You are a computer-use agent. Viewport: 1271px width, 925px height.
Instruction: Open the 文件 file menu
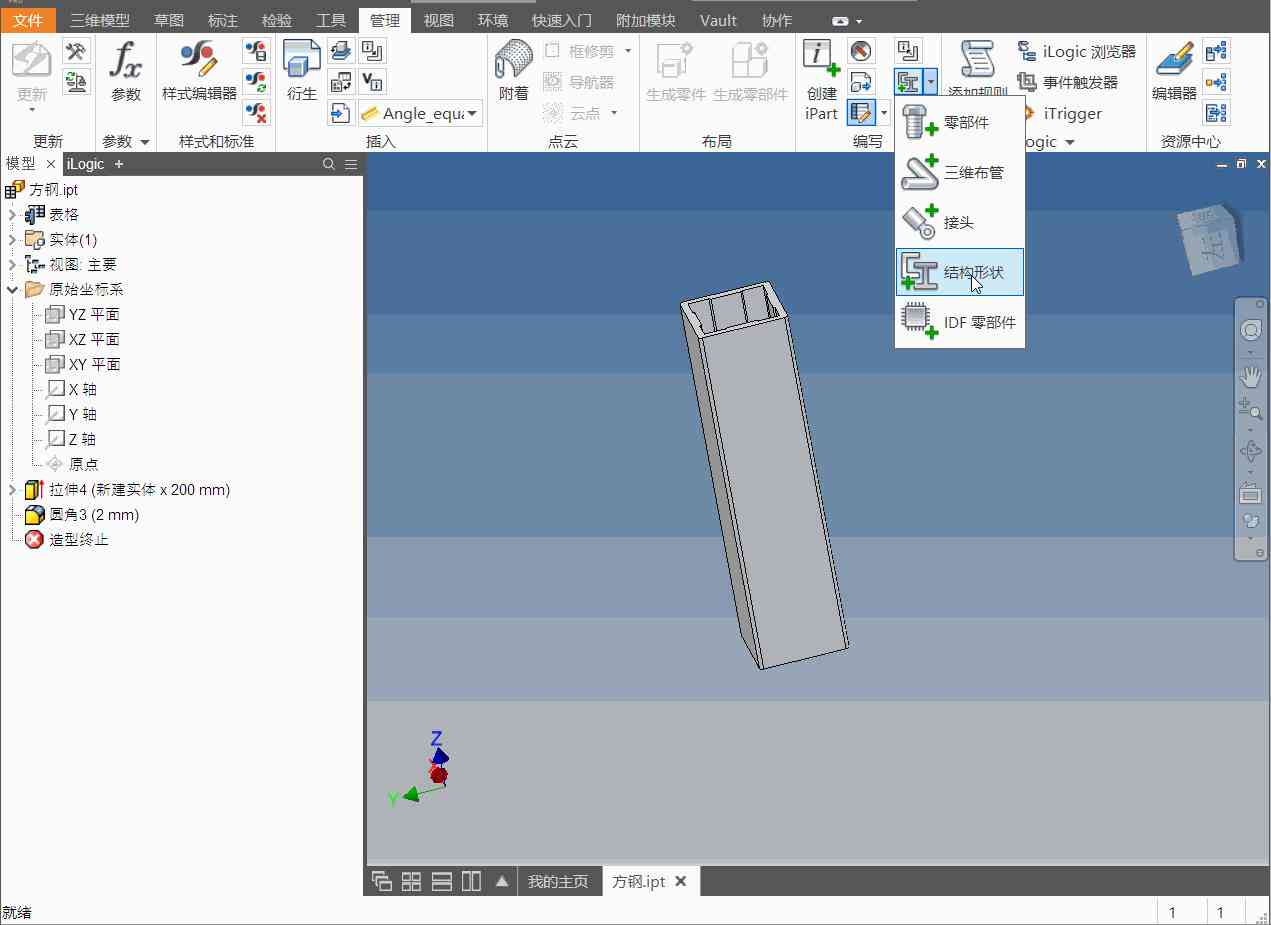pos(28,20)
